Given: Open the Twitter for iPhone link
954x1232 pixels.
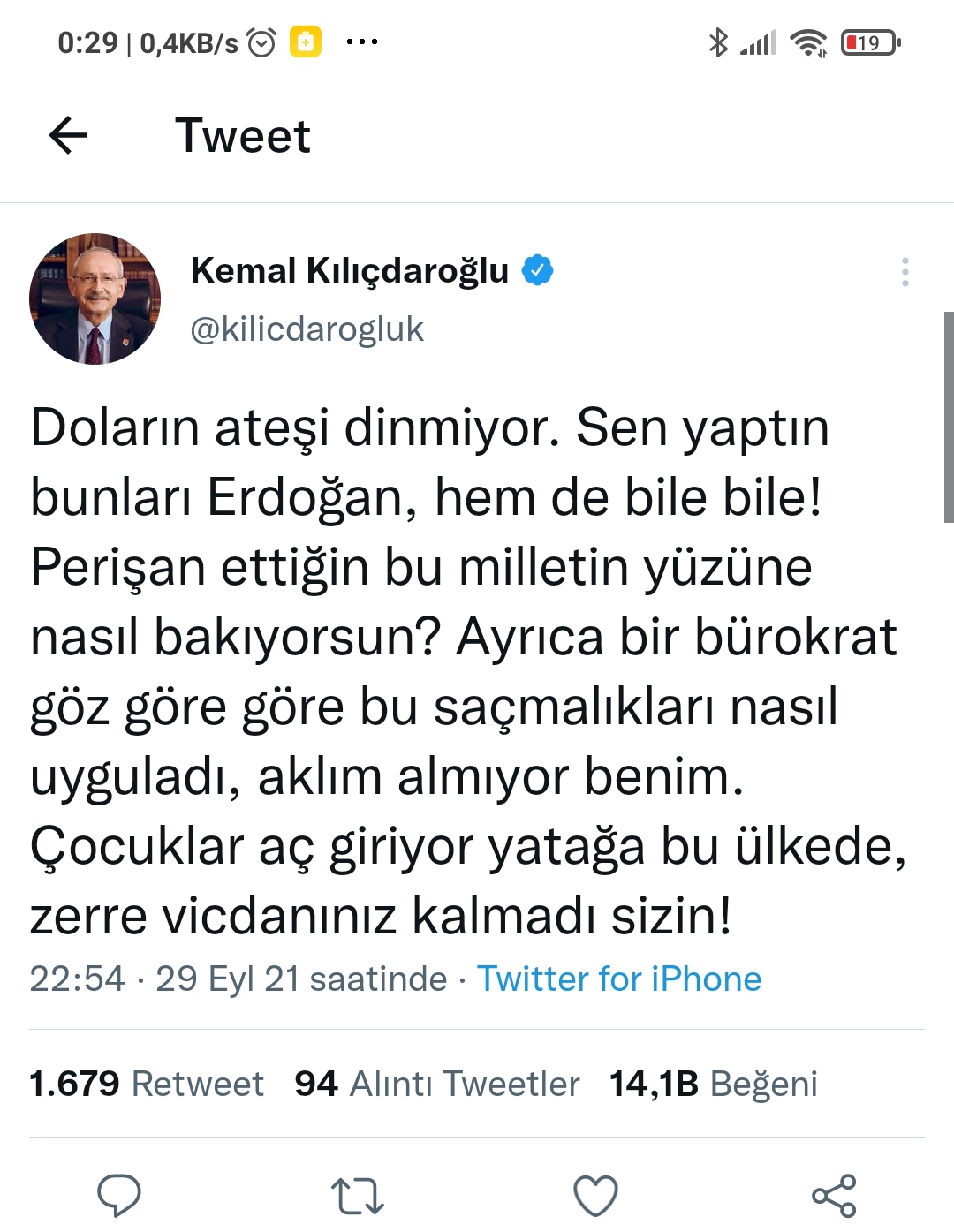Looking at the screenshot, I should 618,979.
